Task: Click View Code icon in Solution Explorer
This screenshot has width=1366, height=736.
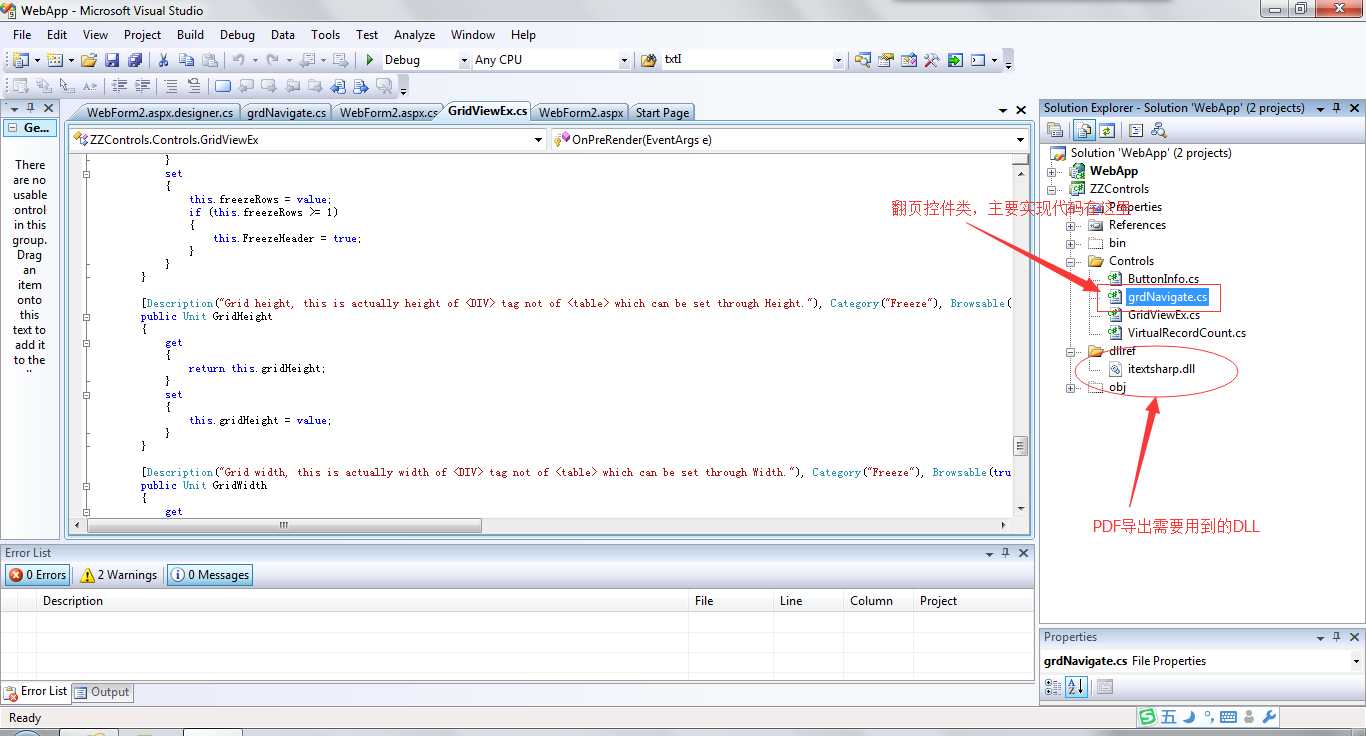Action: coord(1136,130)
